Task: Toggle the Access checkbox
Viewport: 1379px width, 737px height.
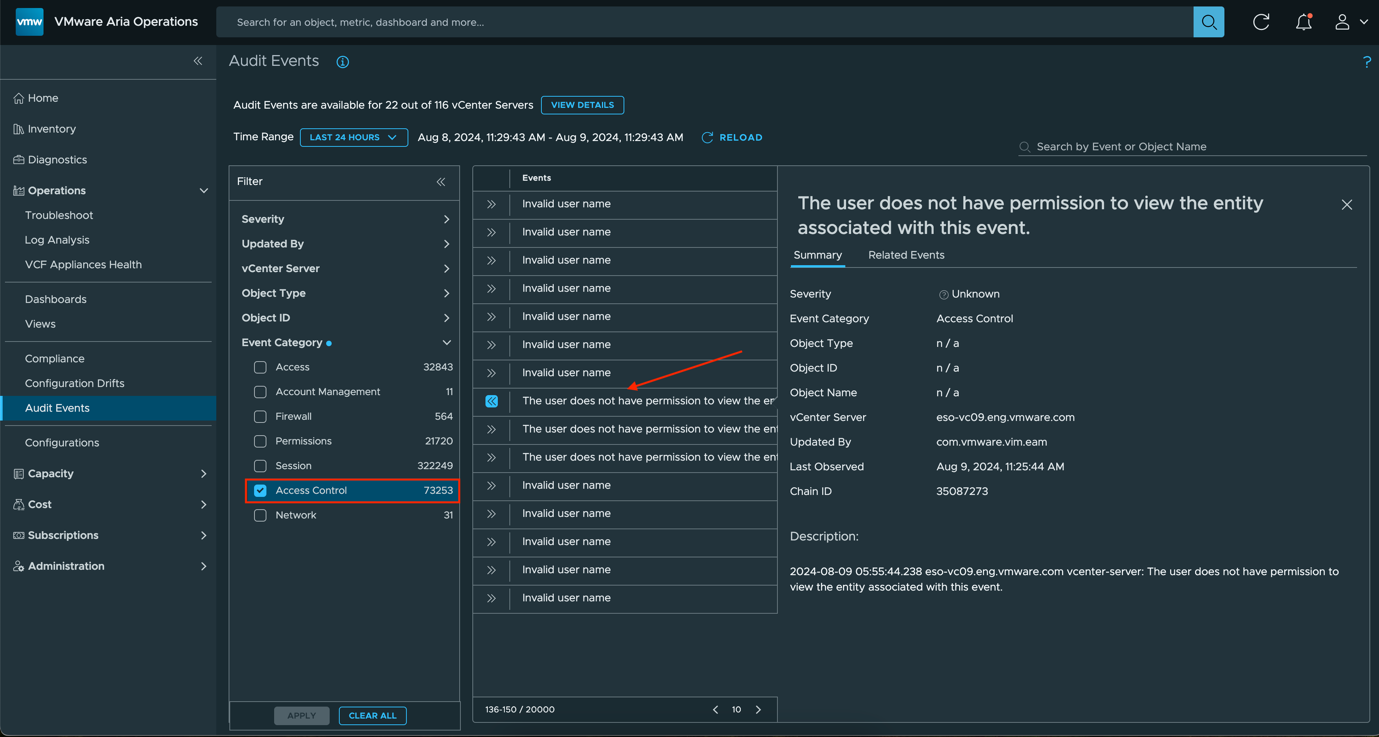Action: (x=260, y=367)
